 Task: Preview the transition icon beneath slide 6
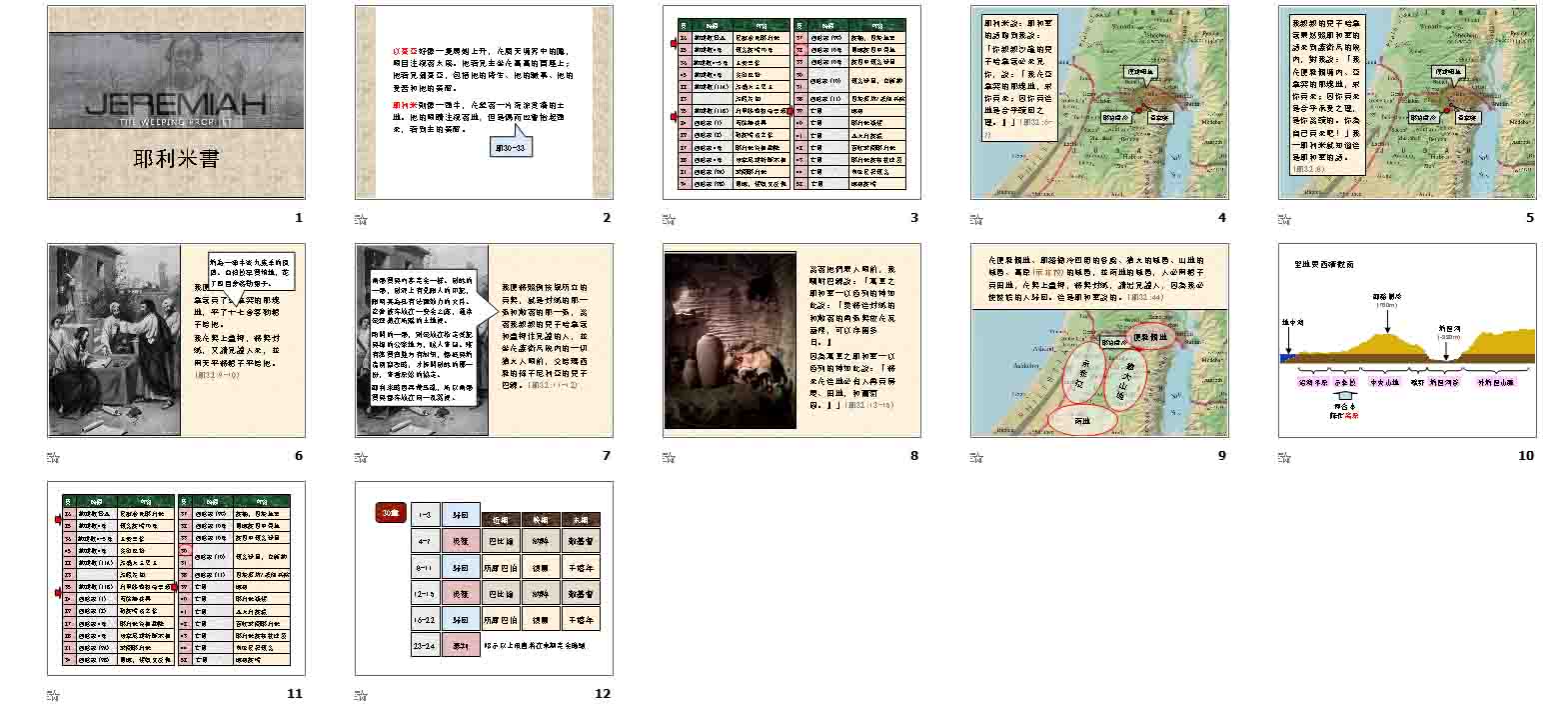[x=53, y=457]
